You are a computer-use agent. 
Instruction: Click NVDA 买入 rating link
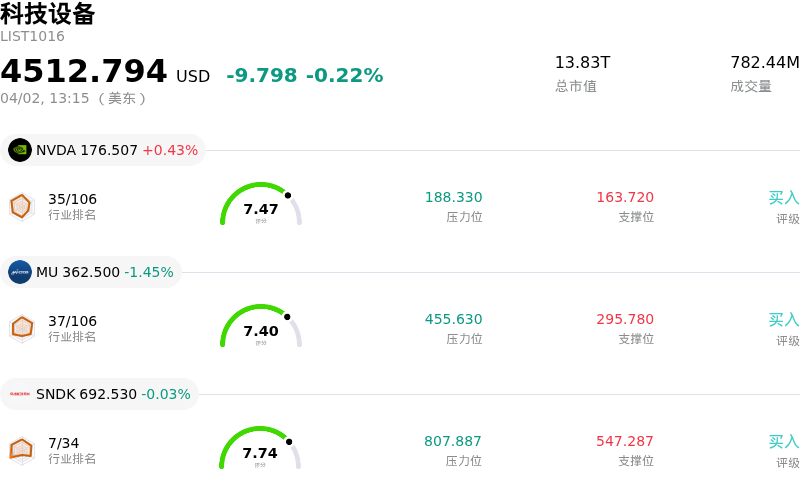tap(783, 198)
